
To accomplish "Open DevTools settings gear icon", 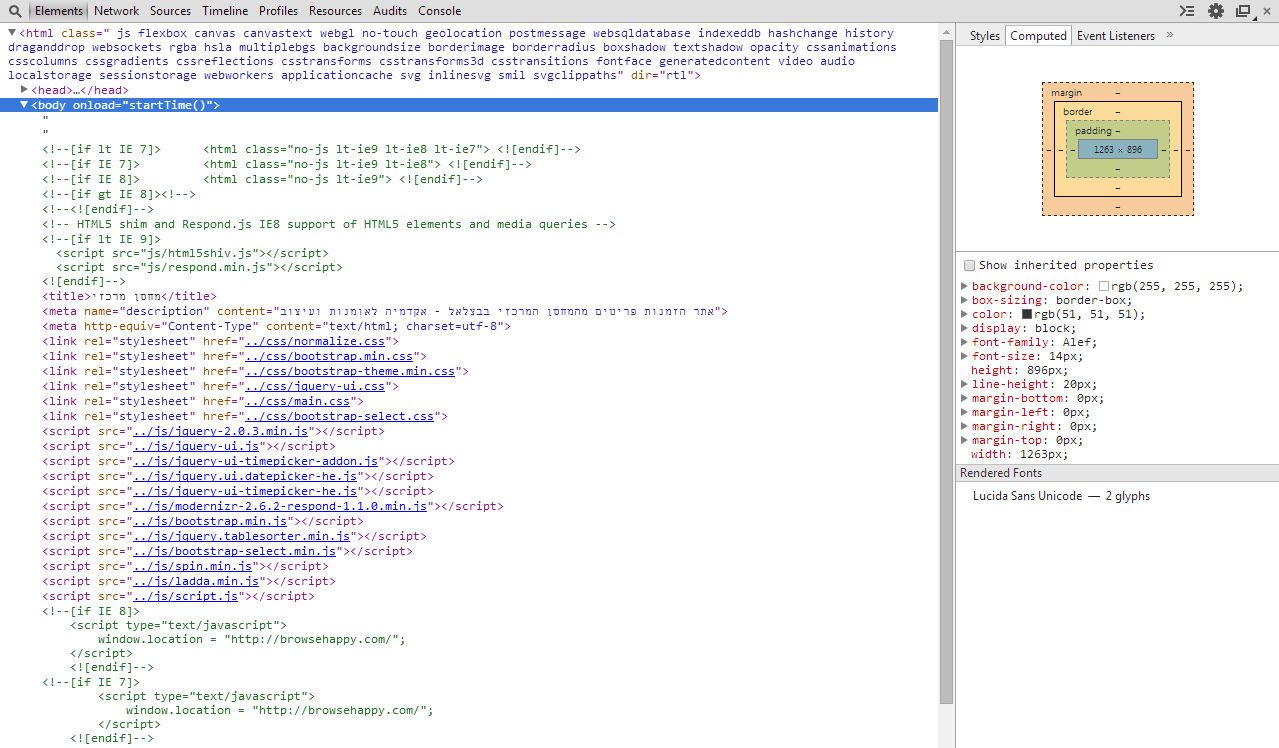I will click(1216, 11).
